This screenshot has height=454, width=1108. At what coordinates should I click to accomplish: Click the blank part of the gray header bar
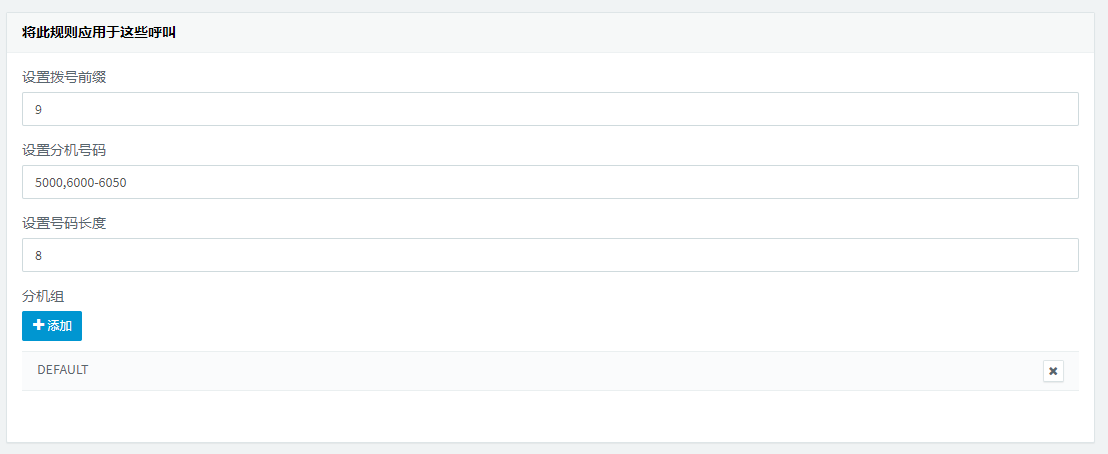click(x=636, y=33)
